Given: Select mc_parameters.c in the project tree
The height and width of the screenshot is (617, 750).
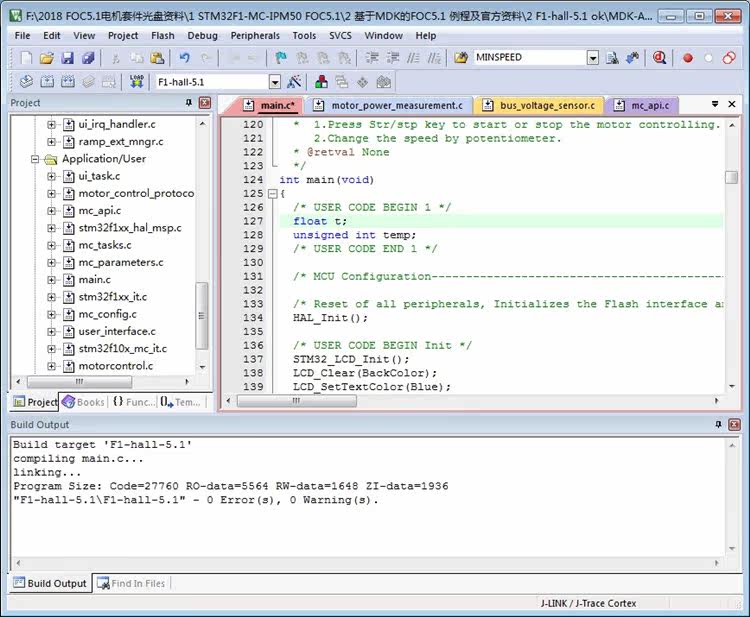Looking at the screenshot, I should pyautogui.click(x=121, y=263).
